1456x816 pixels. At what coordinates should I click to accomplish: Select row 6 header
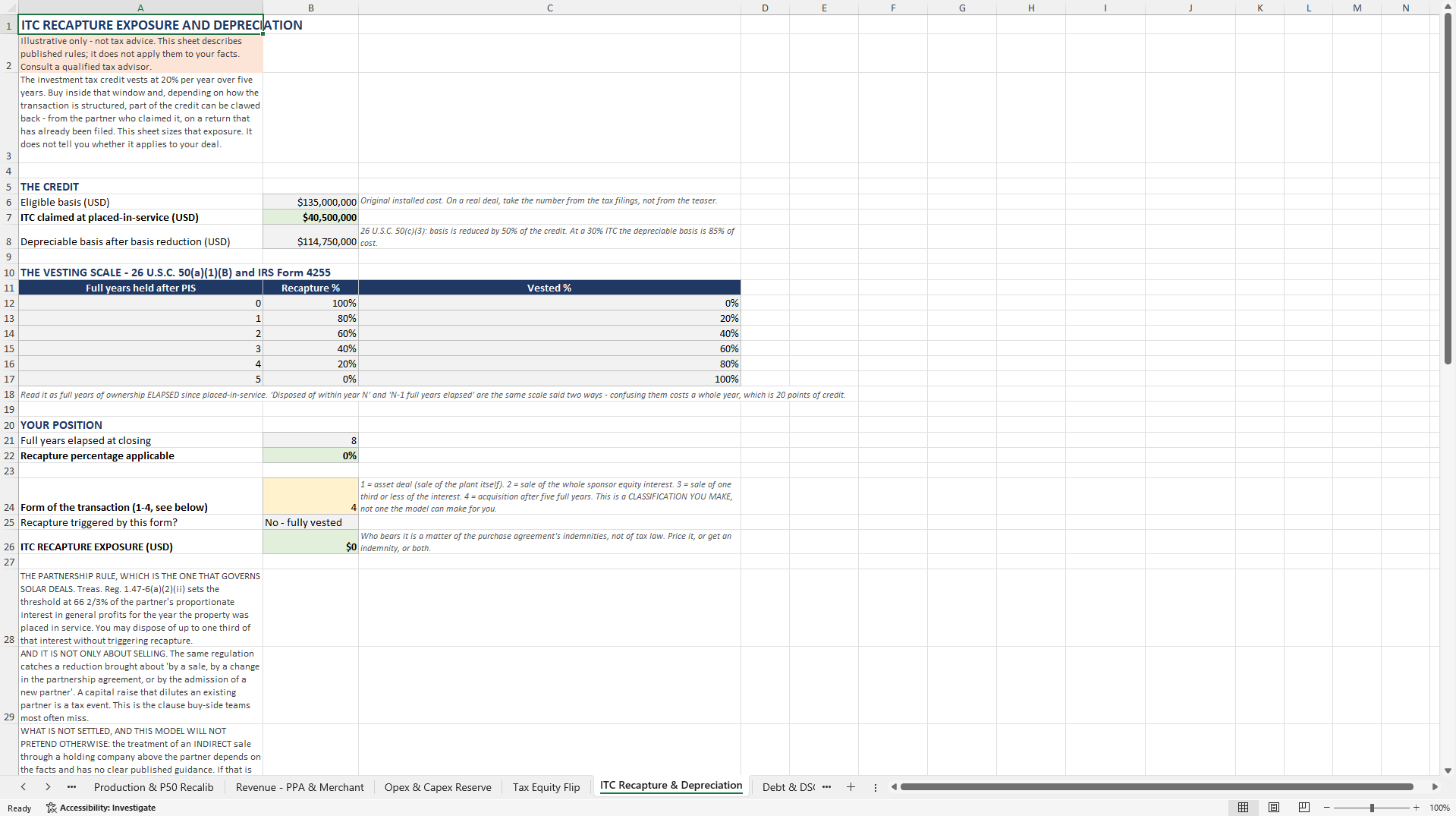tap(9, 202)
